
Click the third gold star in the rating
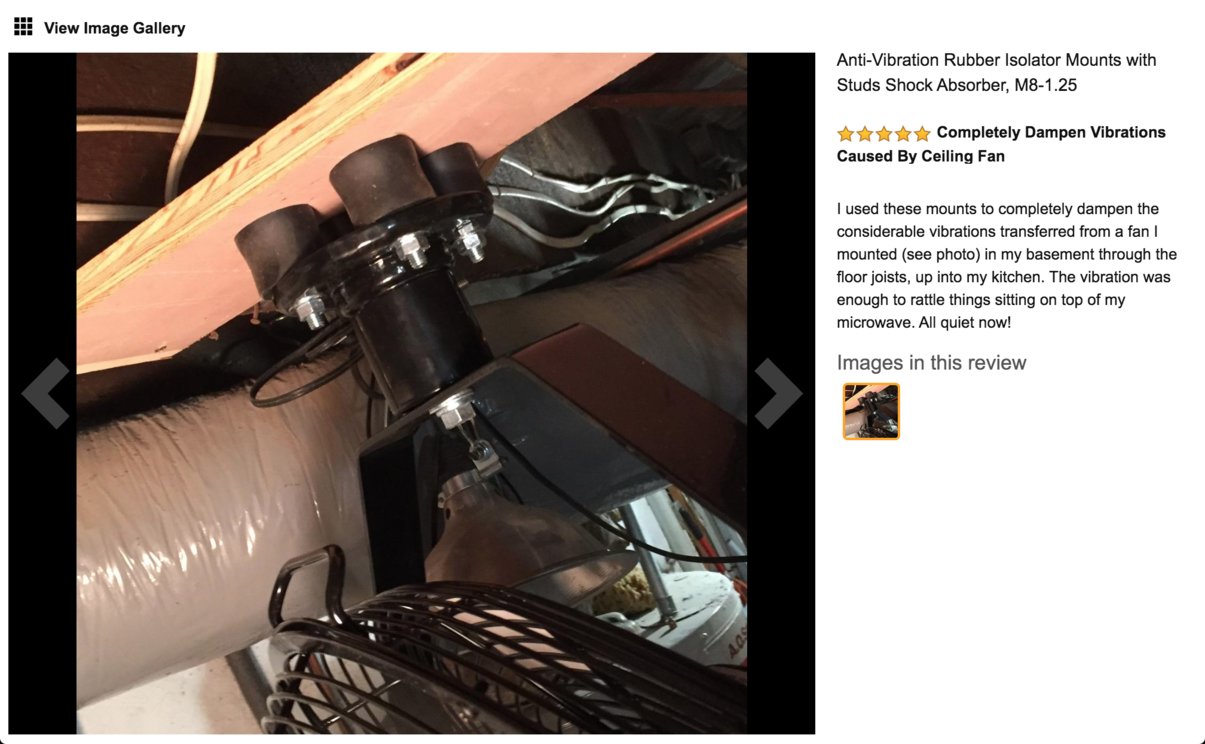pos(884,133)
